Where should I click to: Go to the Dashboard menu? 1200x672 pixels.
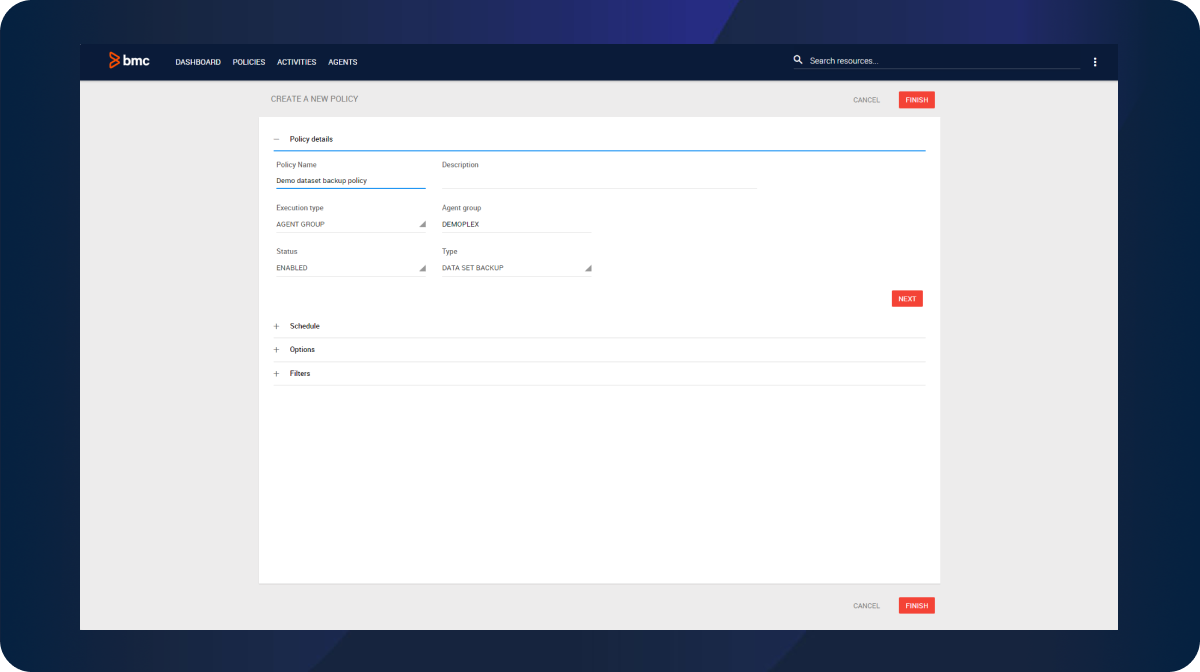(x=198, y=62)
